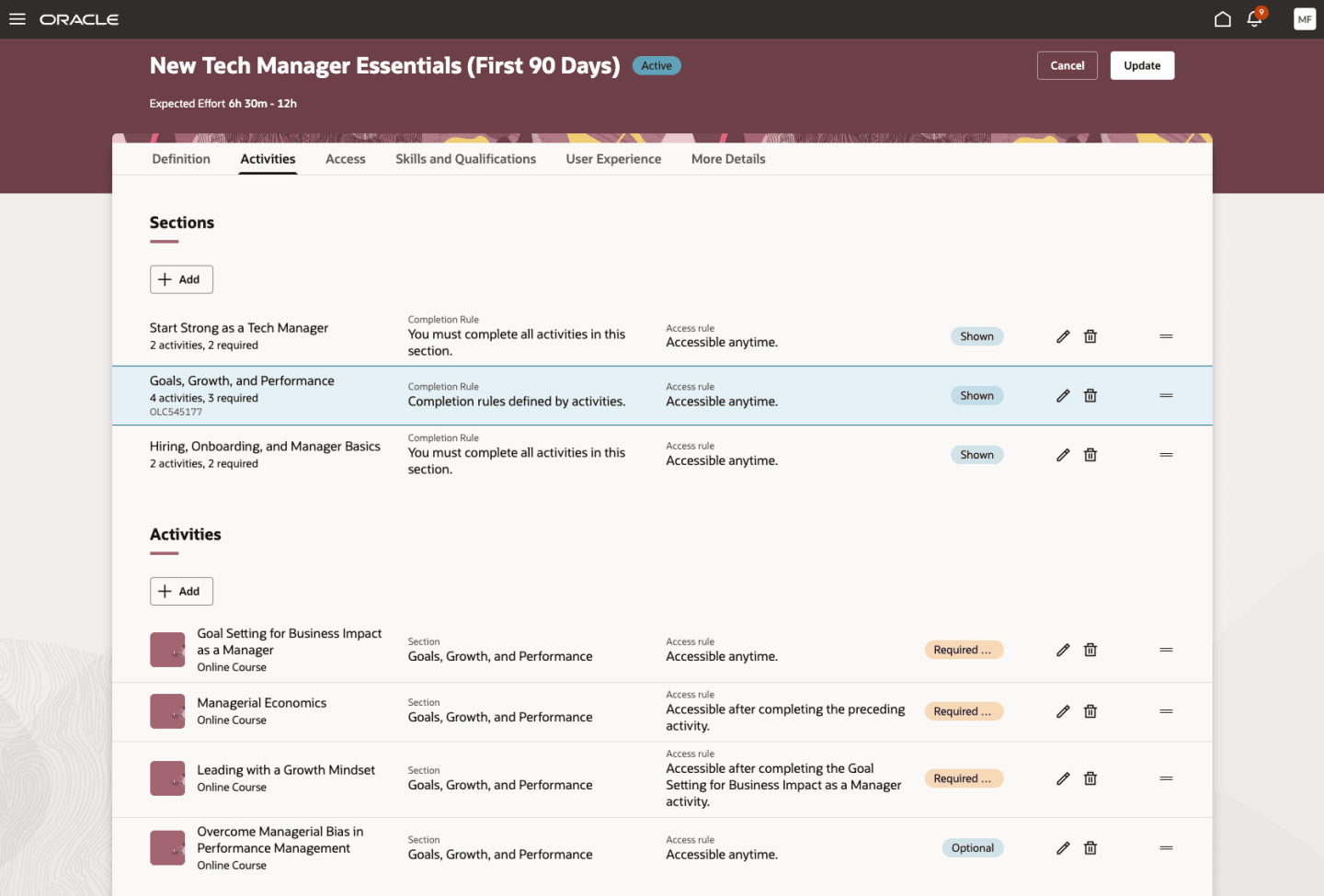1324x896 pixels.
Task: Edit the Leading with a Growth Mindset activity
Action: 1063,778
